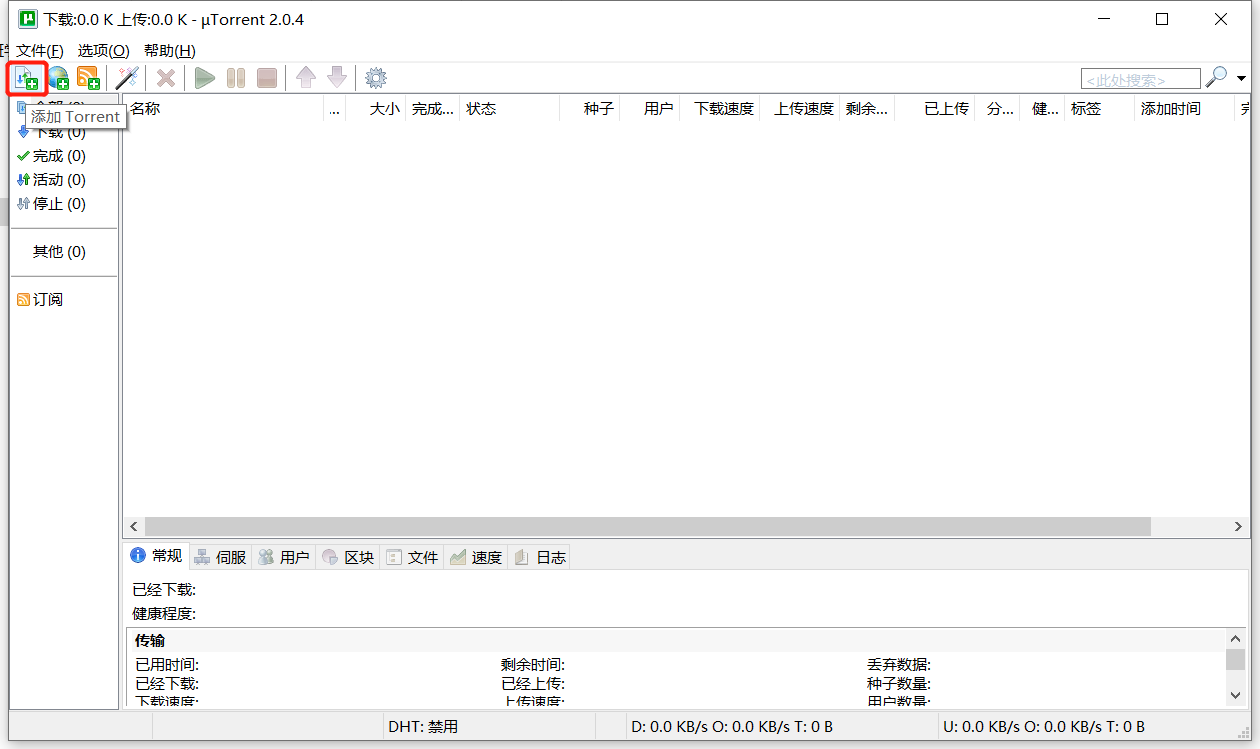
Task: Click the Add Torrent toolbar icon
Action: pyautogui.click(x=27, y=78)
